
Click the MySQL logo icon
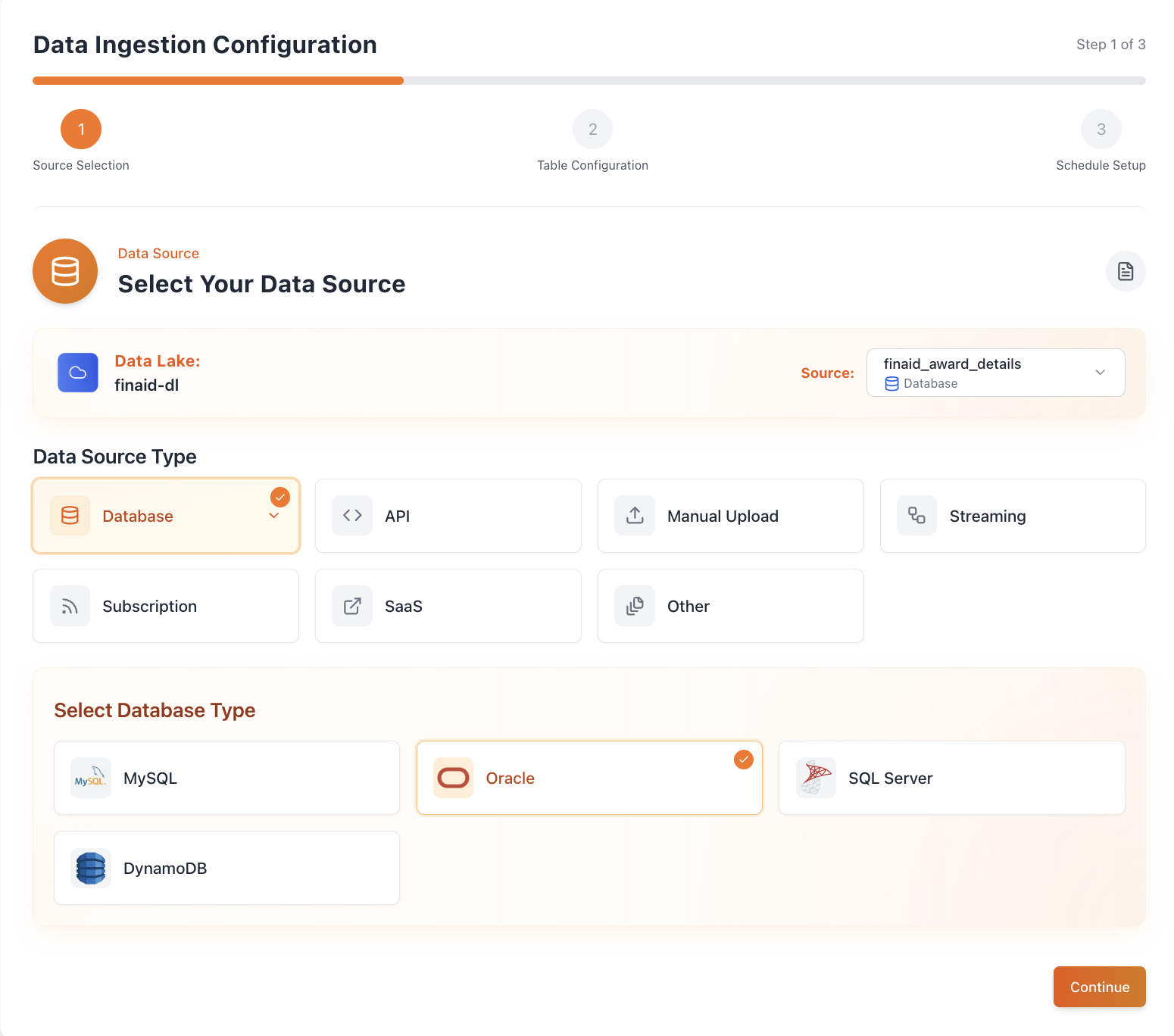(90, 778)
